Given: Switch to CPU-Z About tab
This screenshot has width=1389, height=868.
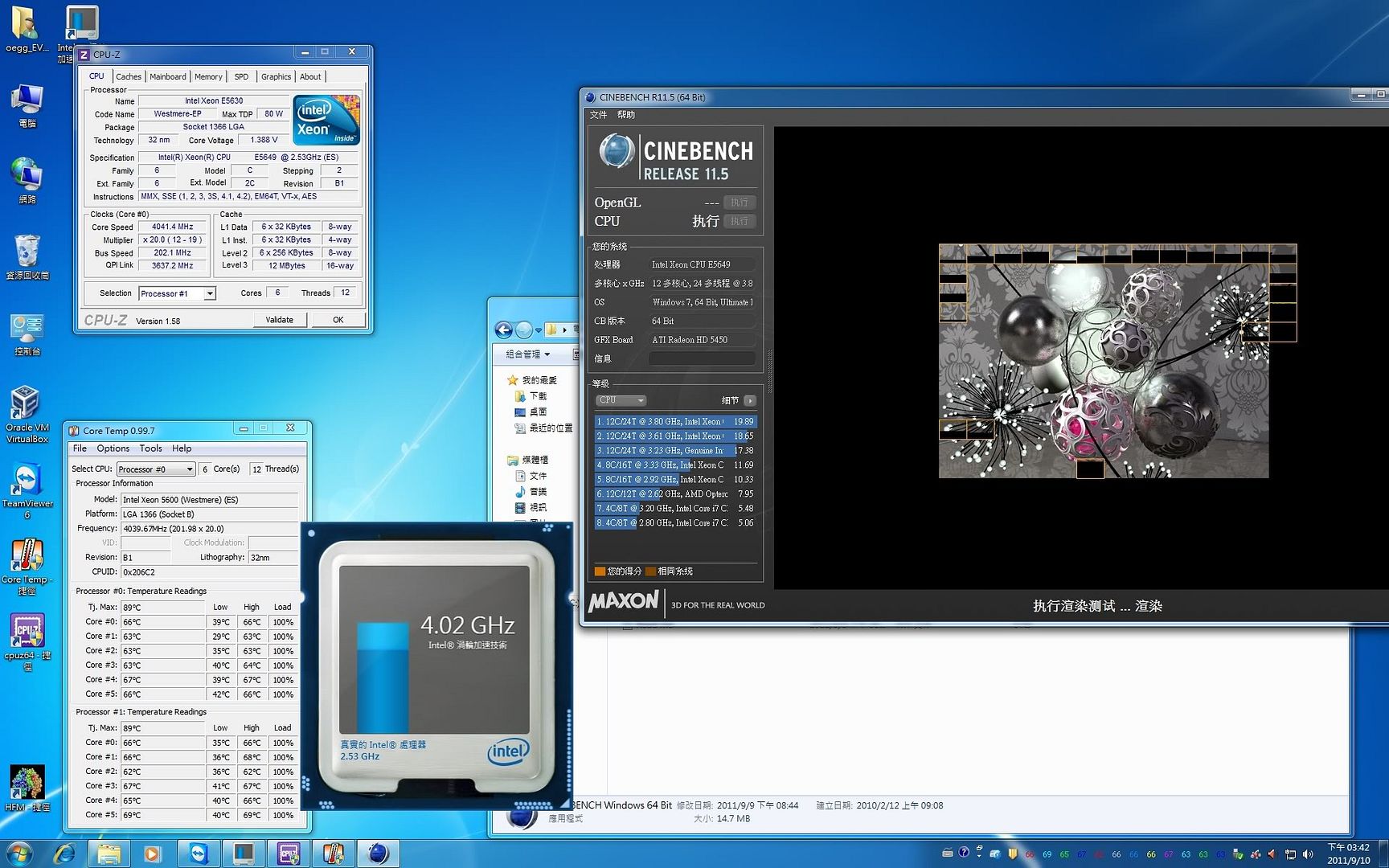Looking at the screenshot, I should click(310, 77).
